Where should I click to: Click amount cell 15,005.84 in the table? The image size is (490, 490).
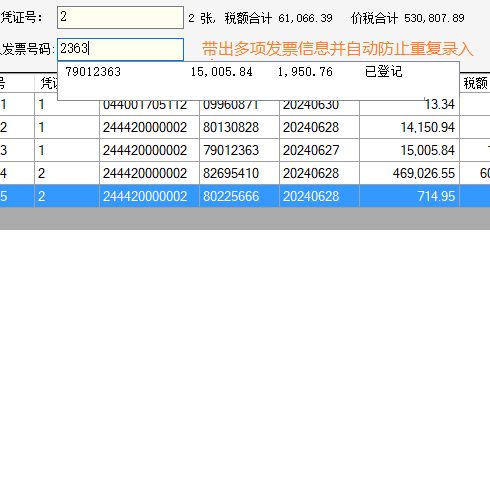point(410,150)
